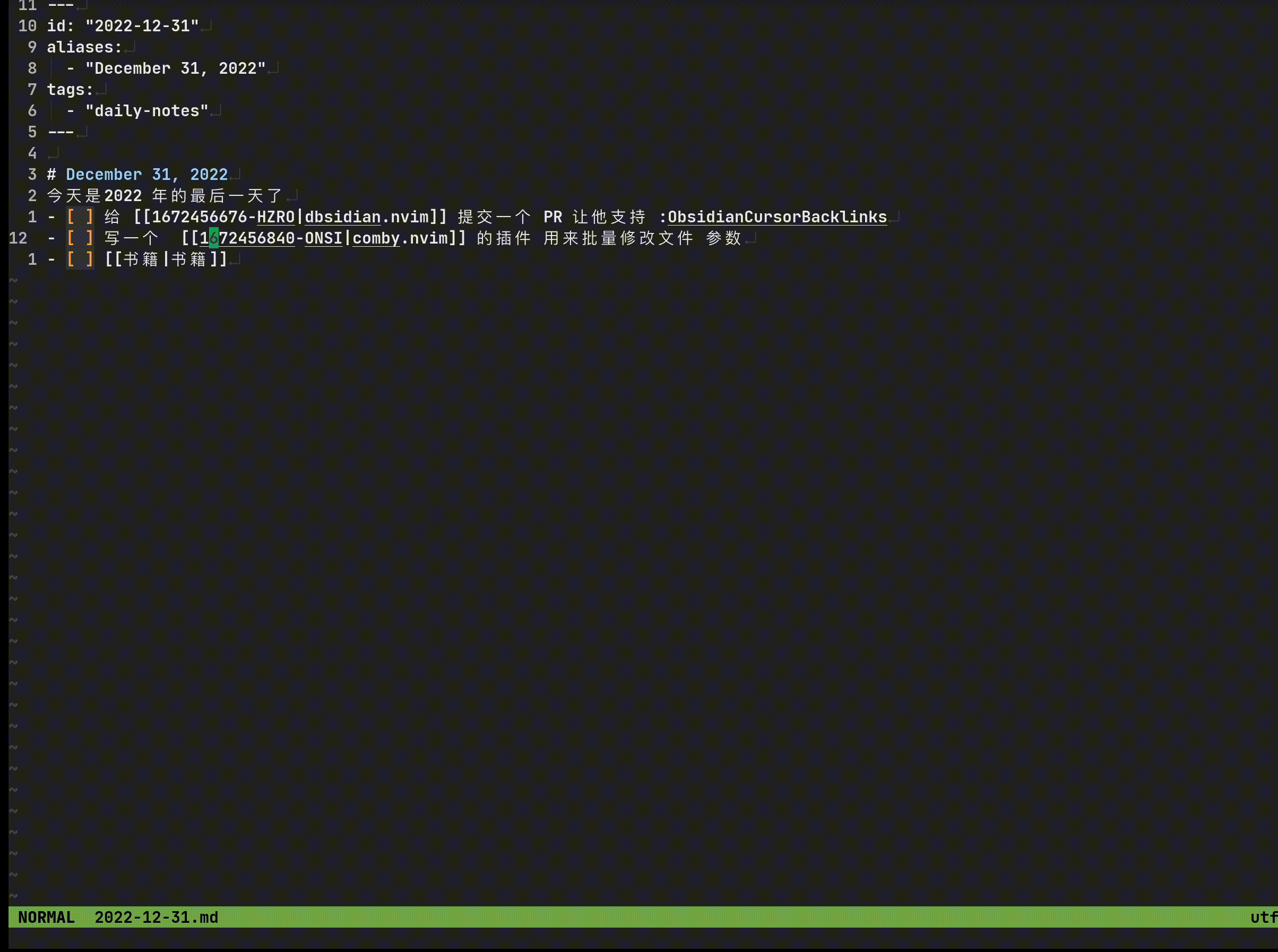Click the green cursor block in the comby link
The image size is (1278, 952).
tap(214, 238)
